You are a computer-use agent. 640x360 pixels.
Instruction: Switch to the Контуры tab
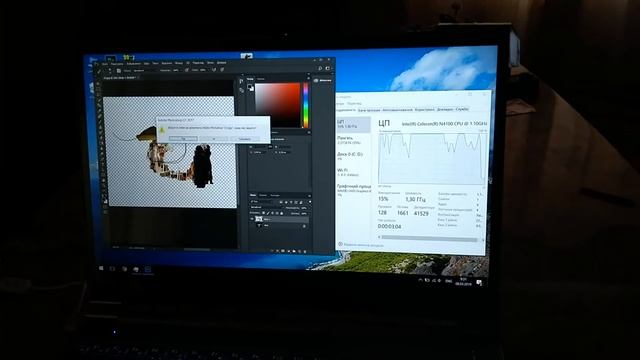pyautogui.click(x=275, y=196)
